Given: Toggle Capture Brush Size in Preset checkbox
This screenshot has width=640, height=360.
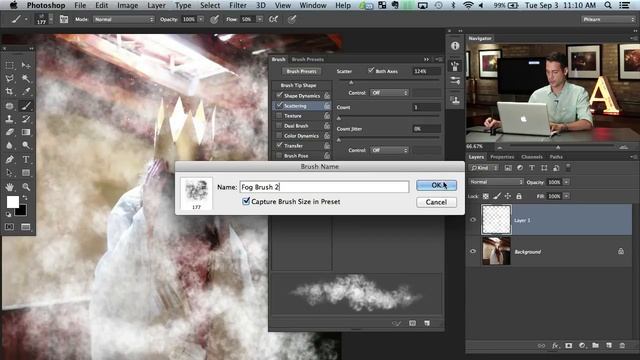Looking at the screenshot, I should (246, 201).
